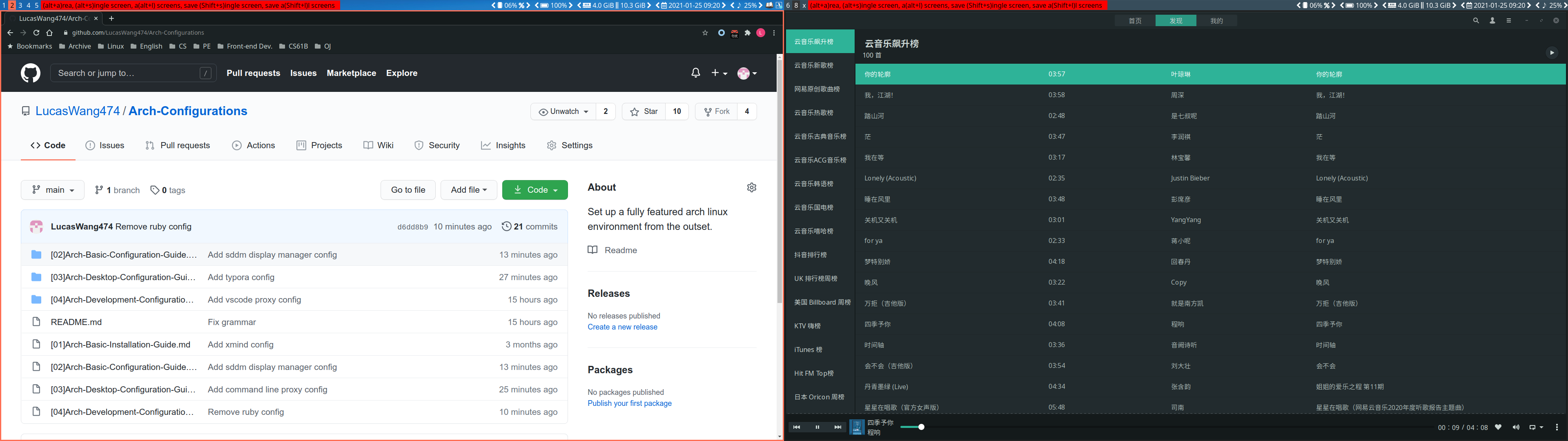Skip to the next track

pos(837,427)
